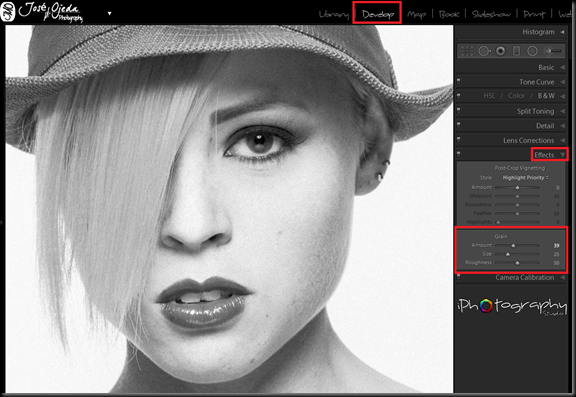Viewport: 576px width, 397px height.
Task: Click the vignetting Amount slider handle
Action: point(517,187)
